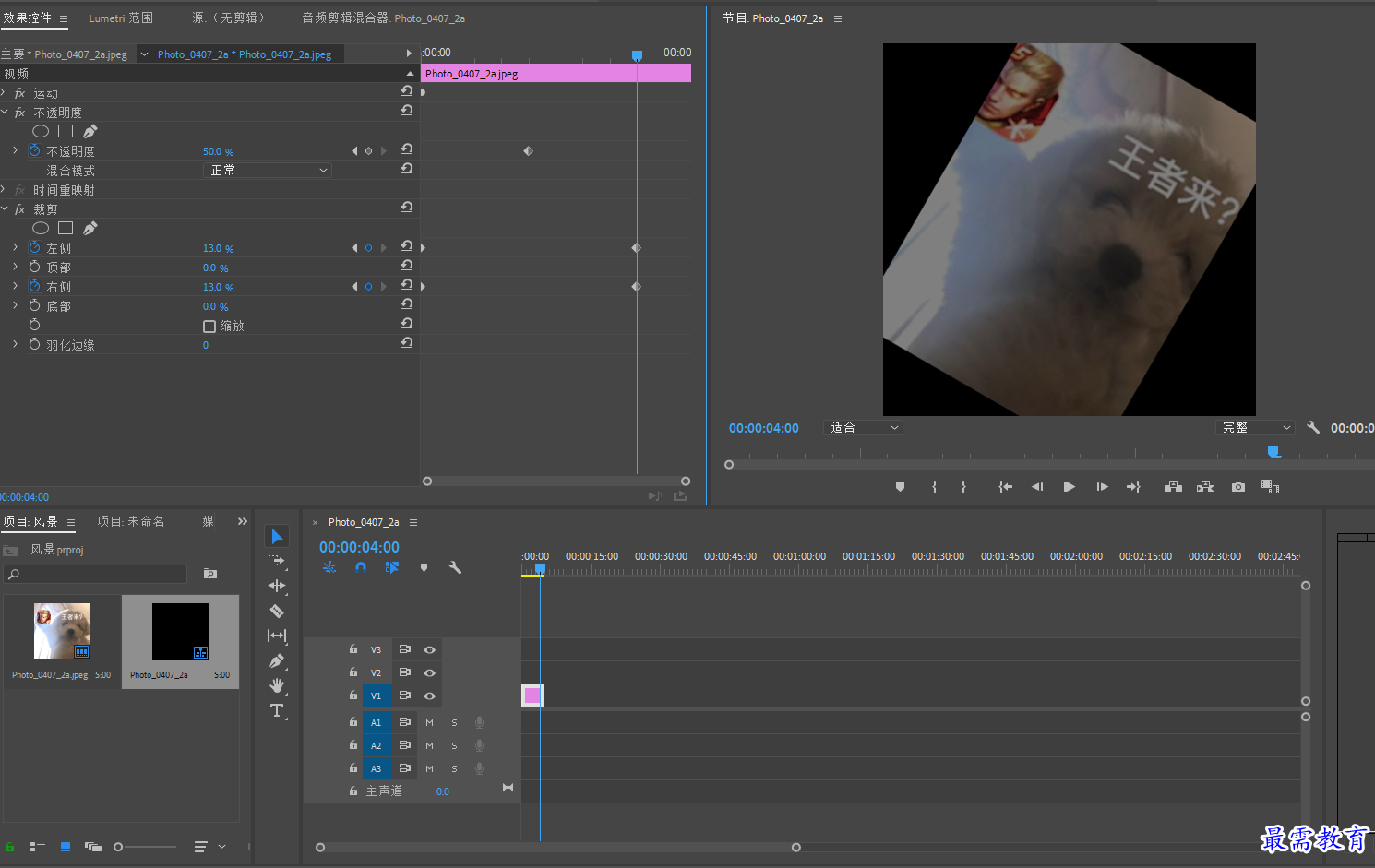Open timeline display settings wrench
This screenshot has height=868, width=1375.
coord(455,567)
